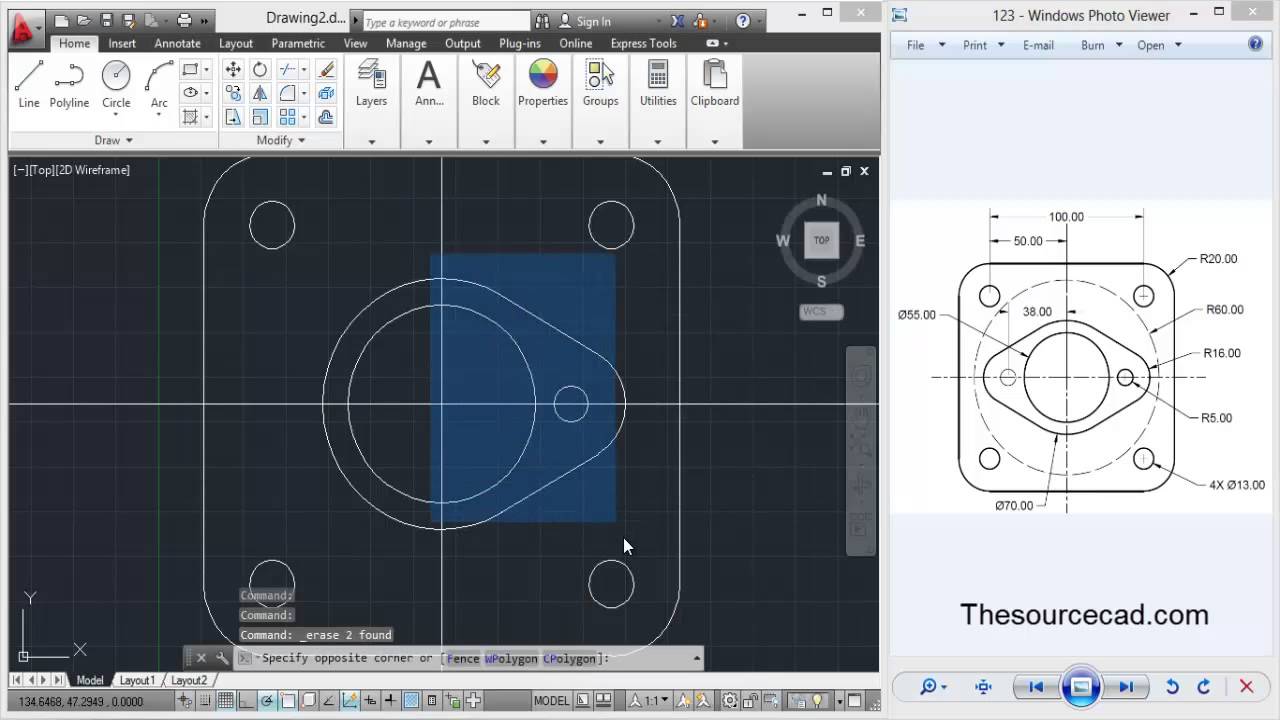Select the Array tool icon

[287, 117]
